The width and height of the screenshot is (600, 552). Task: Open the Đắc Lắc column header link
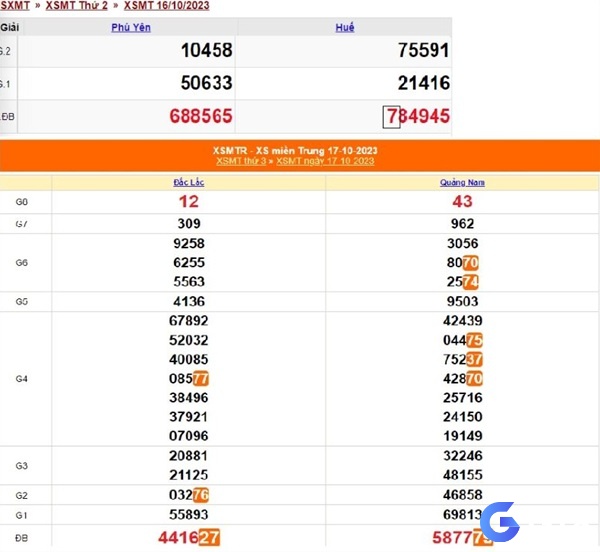(x=189, y=182)
